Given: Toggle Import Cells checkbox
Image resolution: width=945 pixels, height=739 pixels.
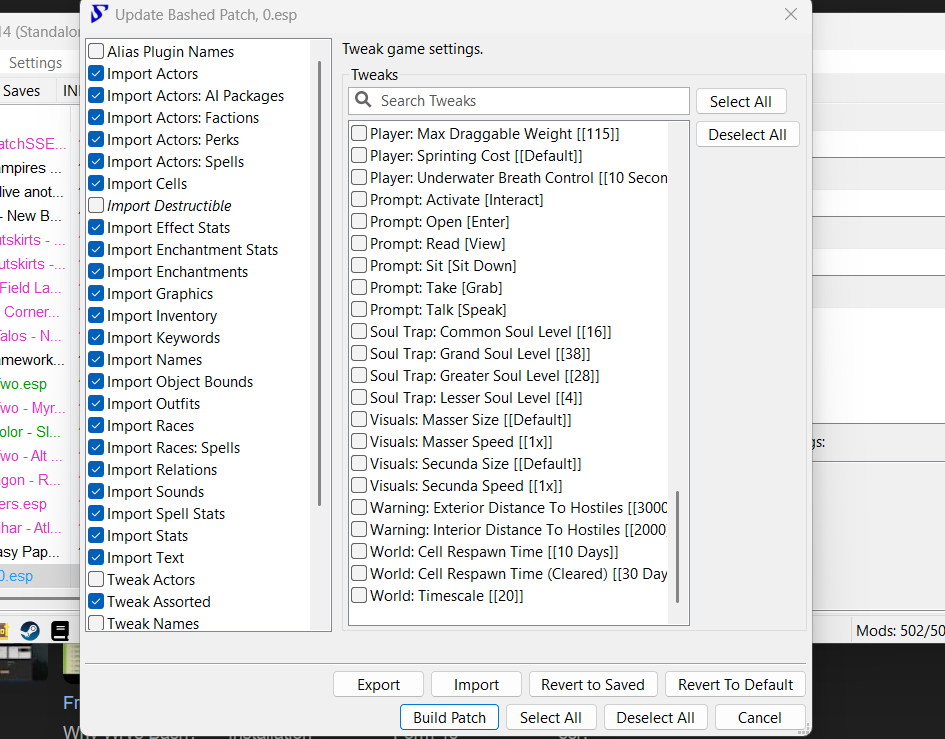Looking at the screenshot, I should [96, 183].
